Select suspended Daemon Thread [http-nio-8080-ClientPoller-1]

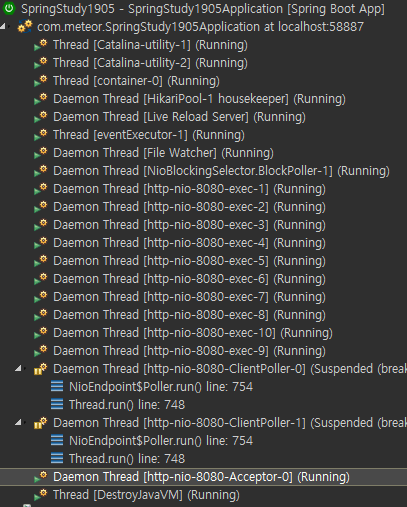tap(230, 423)
